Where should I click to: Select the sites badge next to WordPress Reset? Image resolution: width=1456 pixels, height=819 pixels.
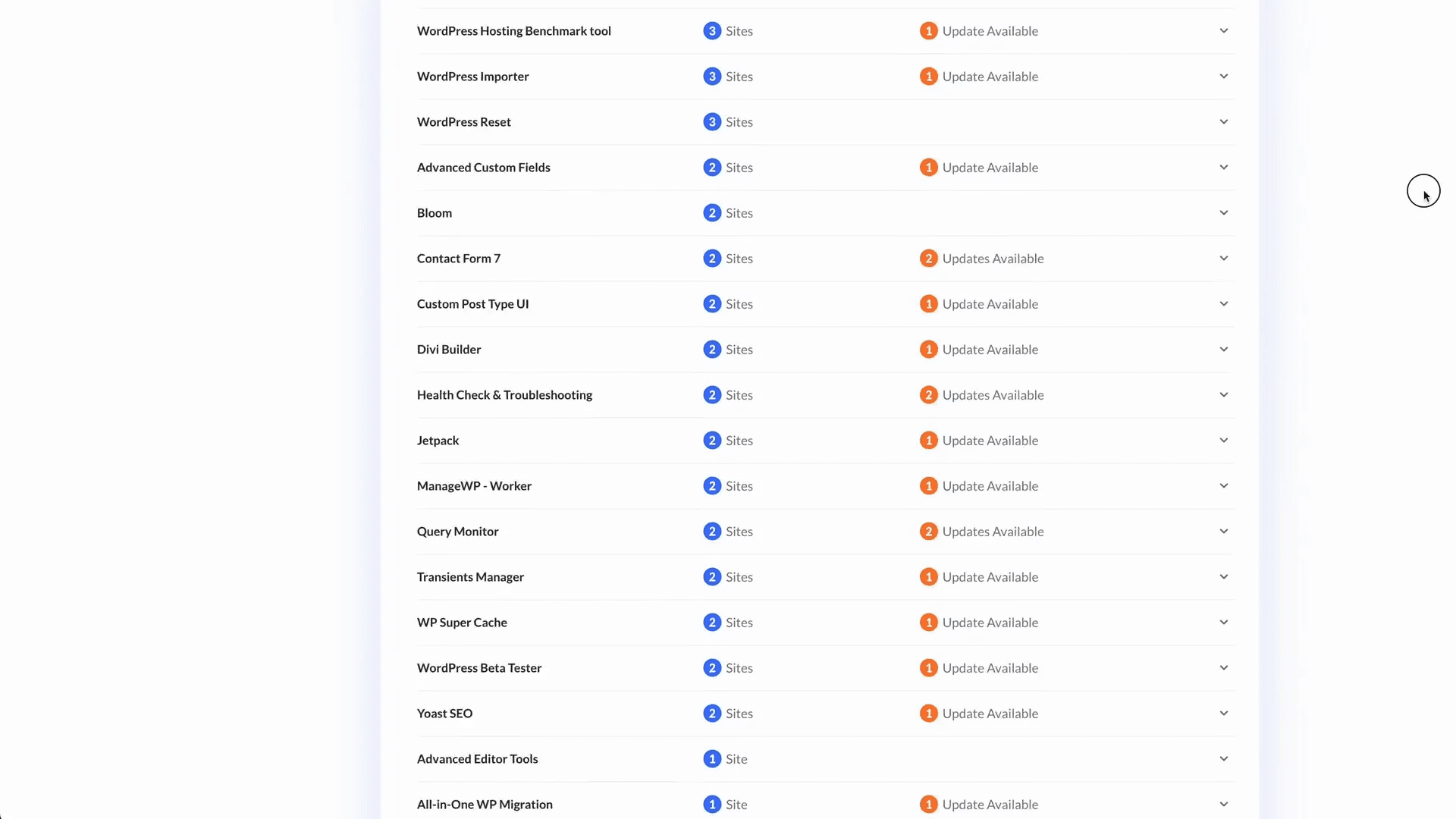711,121
